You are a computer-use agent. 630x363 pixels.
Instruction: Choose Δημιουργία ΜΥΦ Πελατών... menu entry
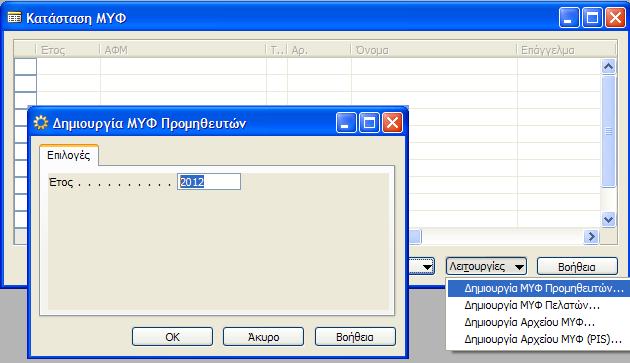pyautogui.click(x=539, y=305)
